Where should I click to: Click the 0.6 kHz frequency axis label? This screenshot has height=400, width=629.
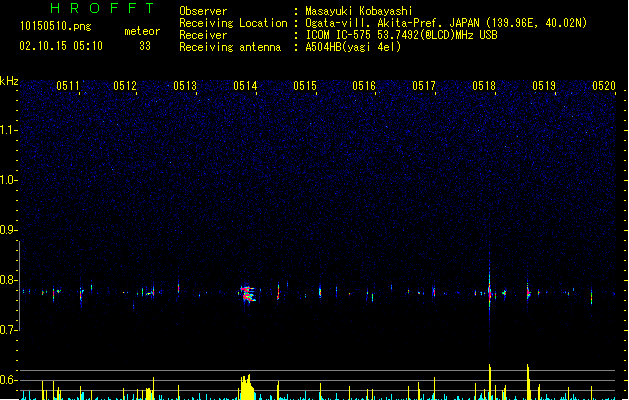(8, 380)
